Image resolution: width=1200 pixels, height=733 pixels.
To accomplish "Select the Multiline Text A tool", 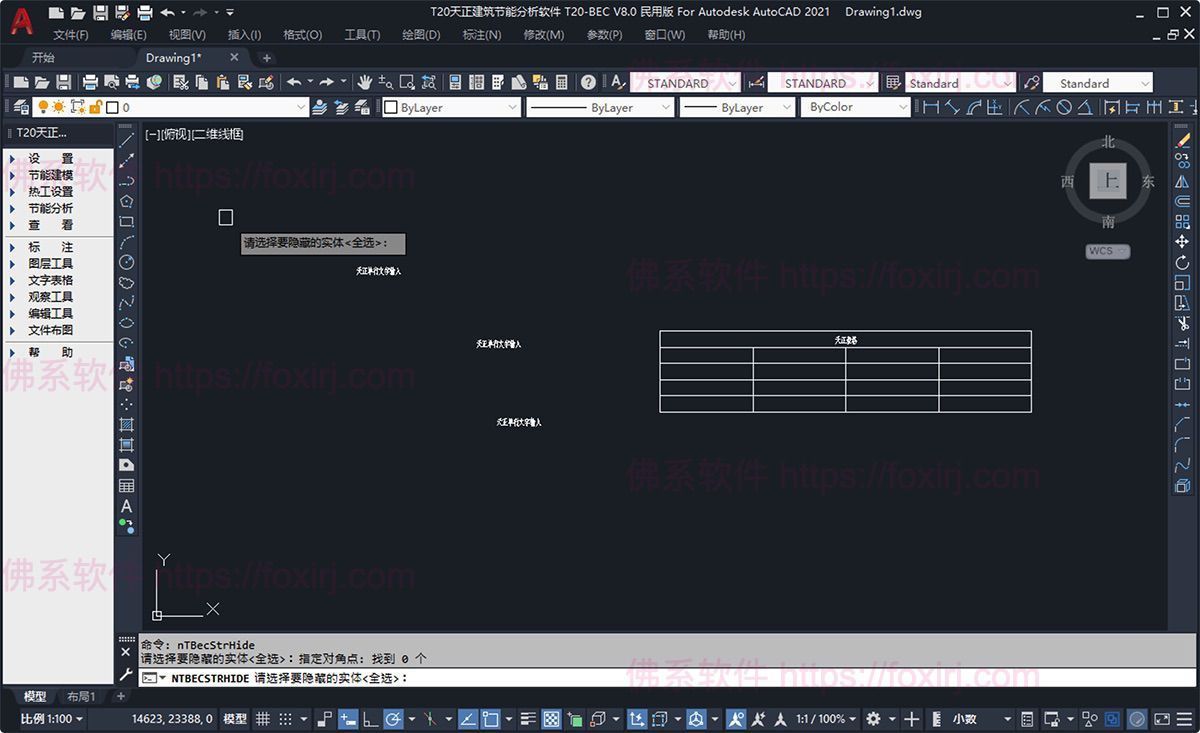I will coord(127,507).
